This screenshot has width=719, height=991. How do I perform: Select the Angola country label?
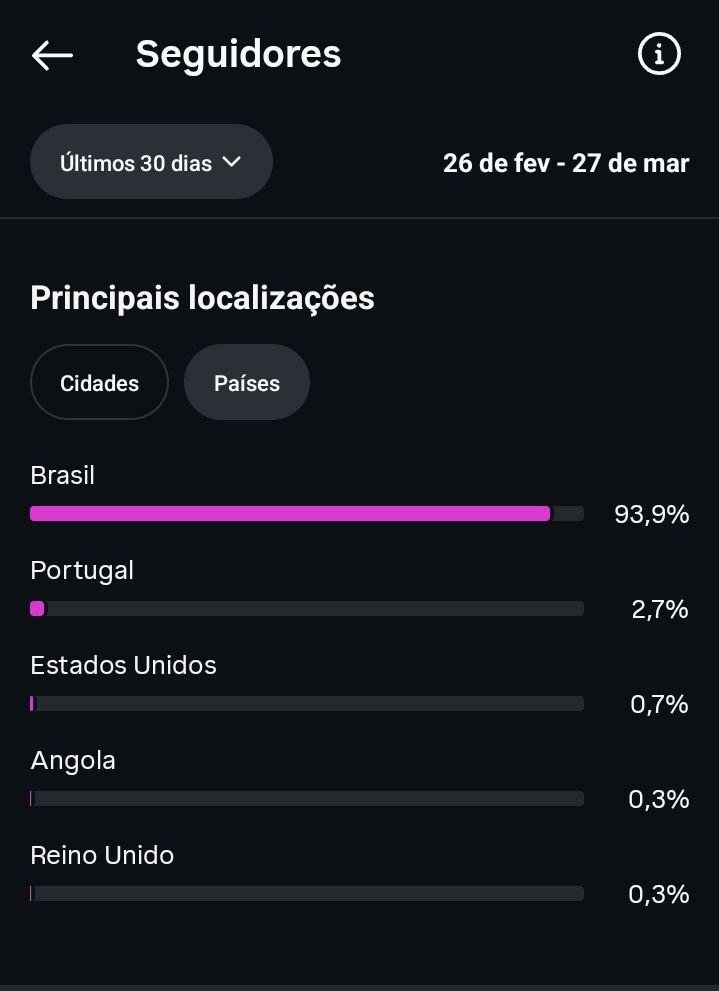tap(73, 761)
